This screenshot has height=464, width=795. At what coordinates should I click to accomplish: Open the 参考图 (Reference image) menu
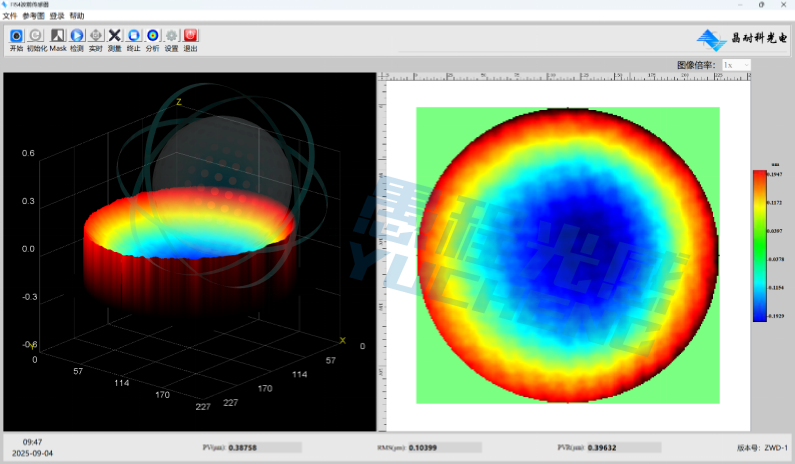33,16
